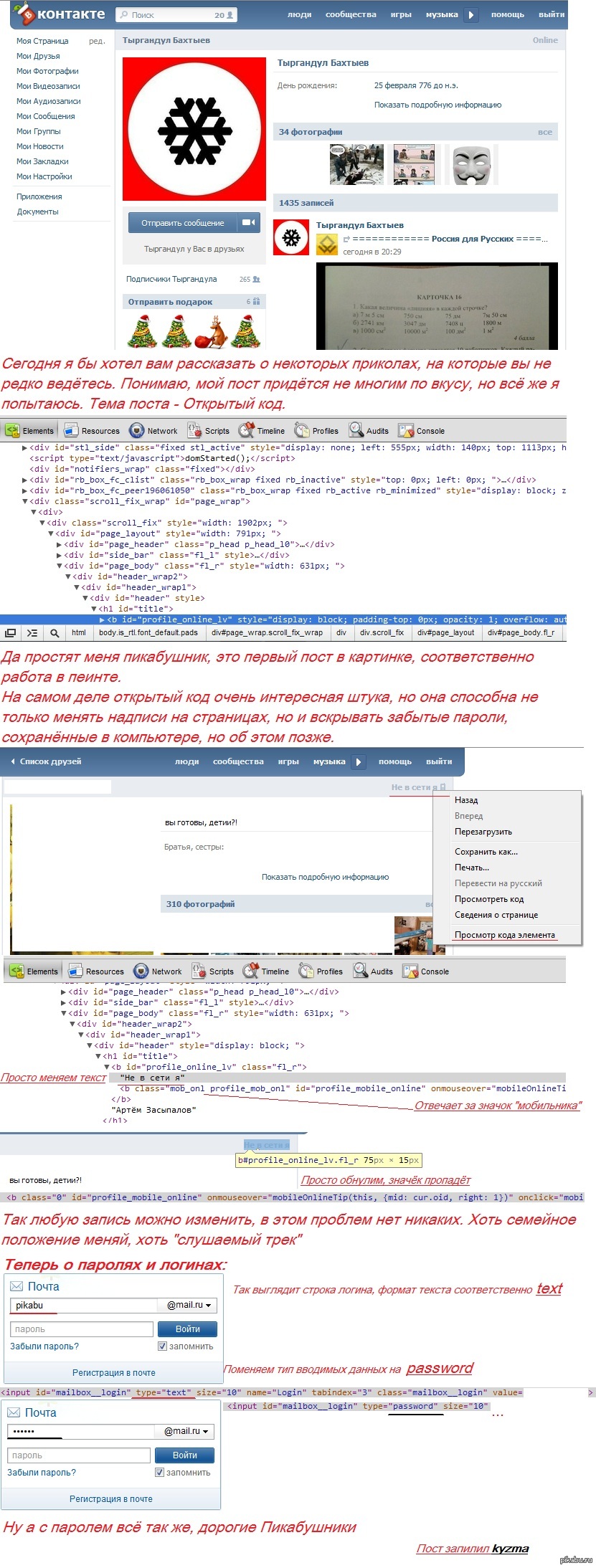The image size is (596, 1568).
Task: Click the mobile phone icon beside Не в сети
Action: 443,787
